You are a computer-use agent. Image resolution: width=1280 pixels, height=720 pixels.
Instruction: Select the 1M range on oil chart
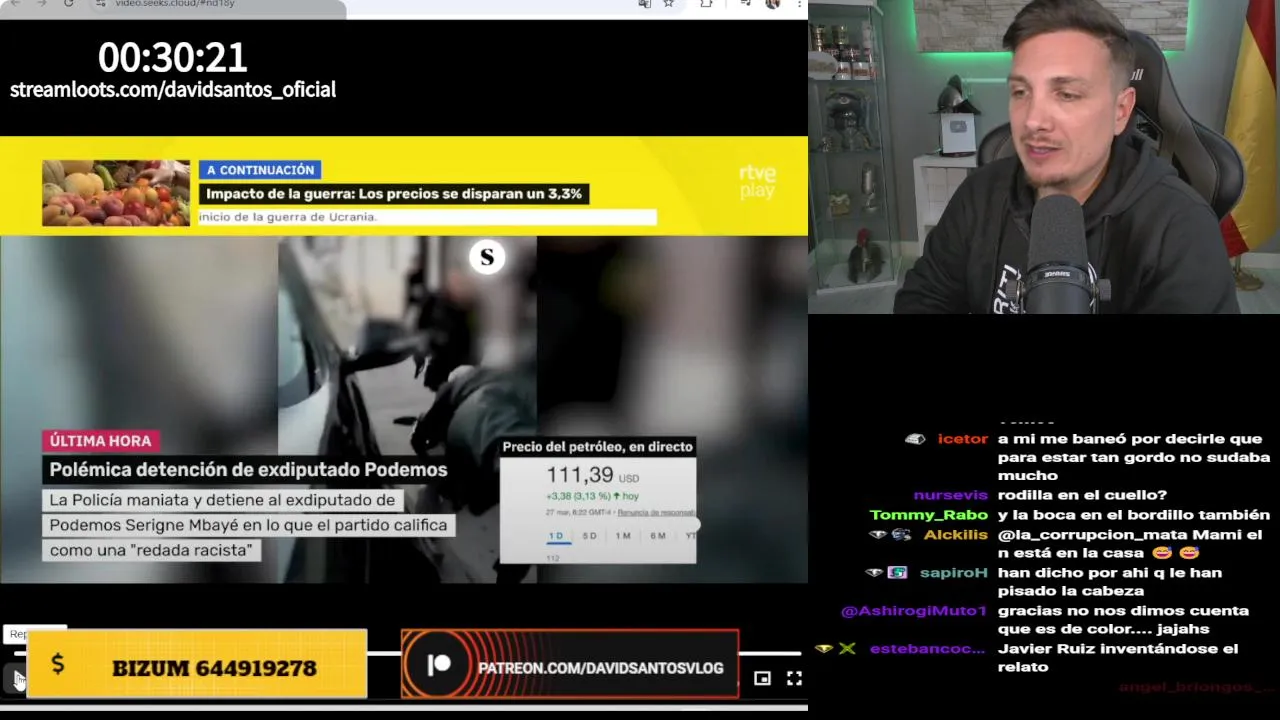click(623, 536)
